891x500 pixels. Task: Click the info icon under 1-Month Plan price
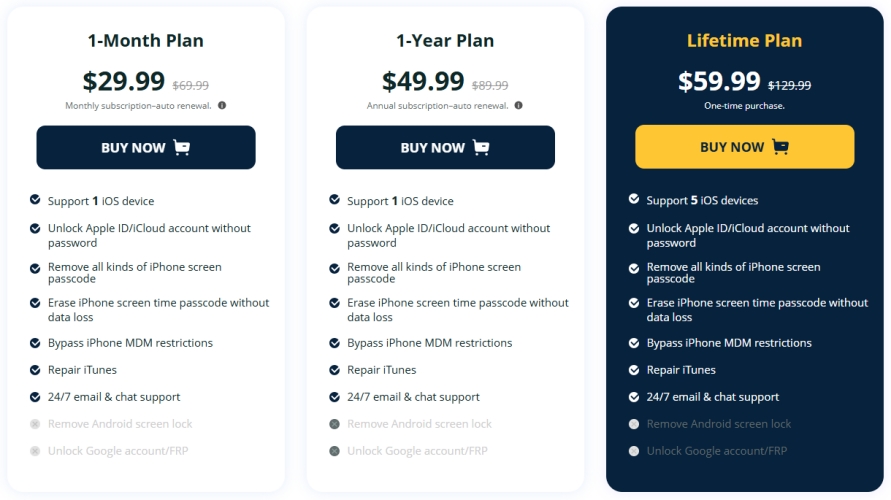pyautogui.click(x=222, y=105)
